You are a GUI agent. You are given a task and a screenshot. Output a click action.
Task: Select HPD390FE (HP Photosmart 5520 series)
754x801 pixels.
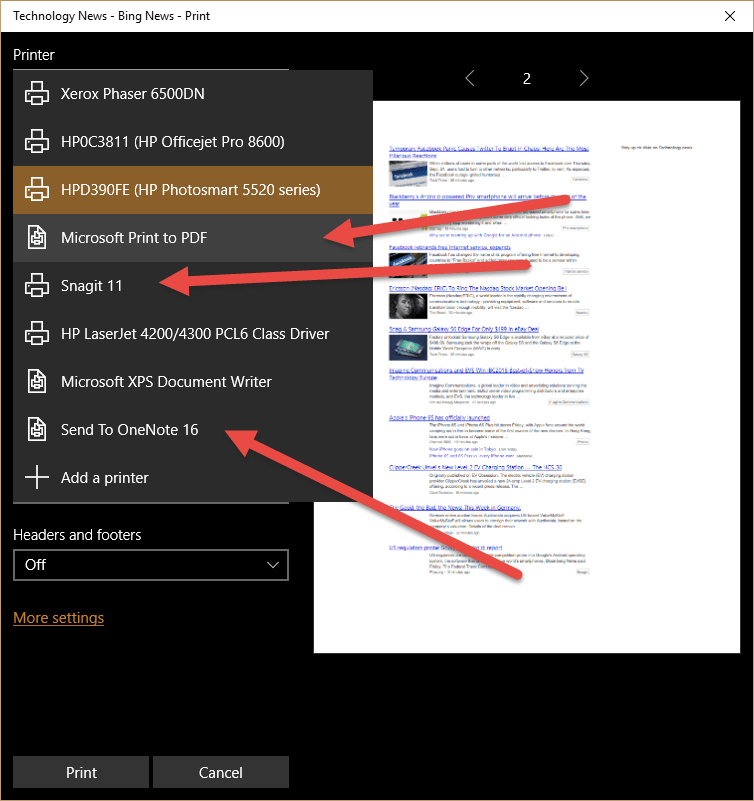[193, 190]
